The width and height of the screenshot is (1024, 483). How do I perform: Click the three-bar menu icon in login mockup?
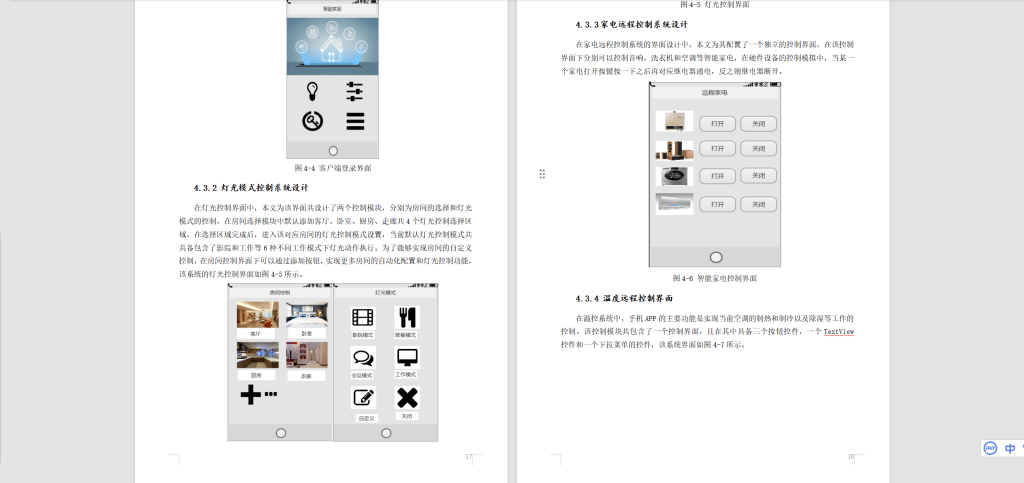point(355,121)
